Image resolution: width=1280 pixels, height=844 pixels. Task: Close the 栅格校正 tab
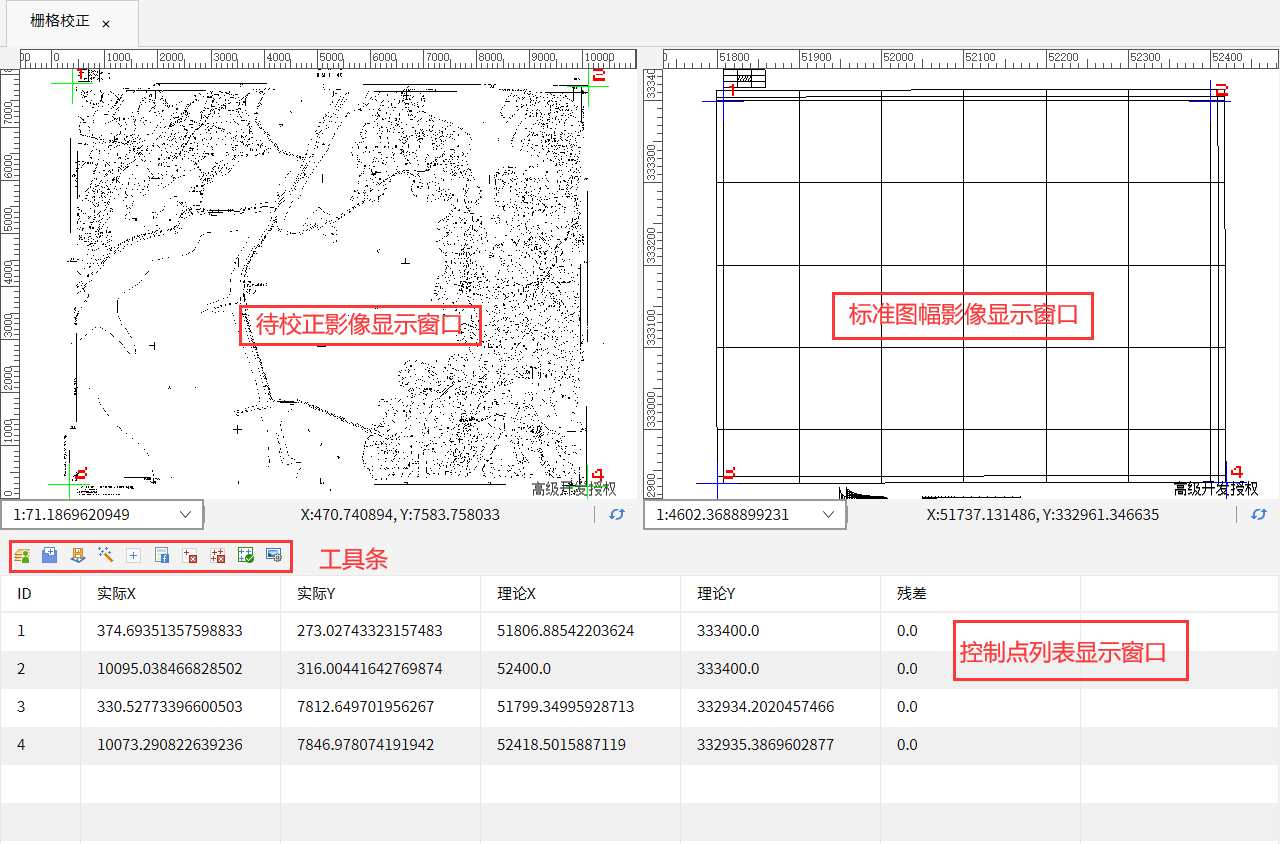click(x=106, y=23)
